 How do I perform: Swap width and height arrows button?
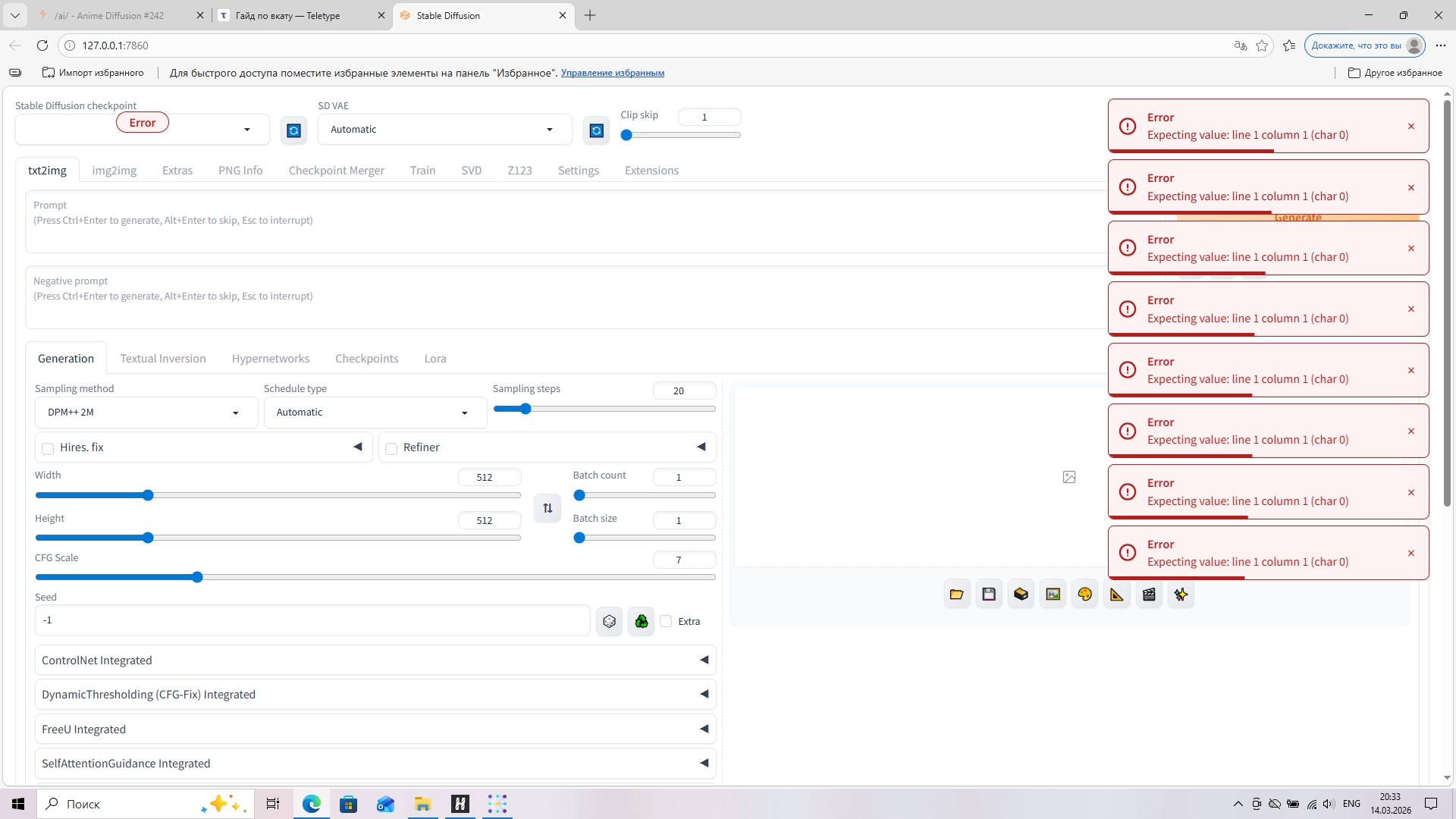coord(548,508)
